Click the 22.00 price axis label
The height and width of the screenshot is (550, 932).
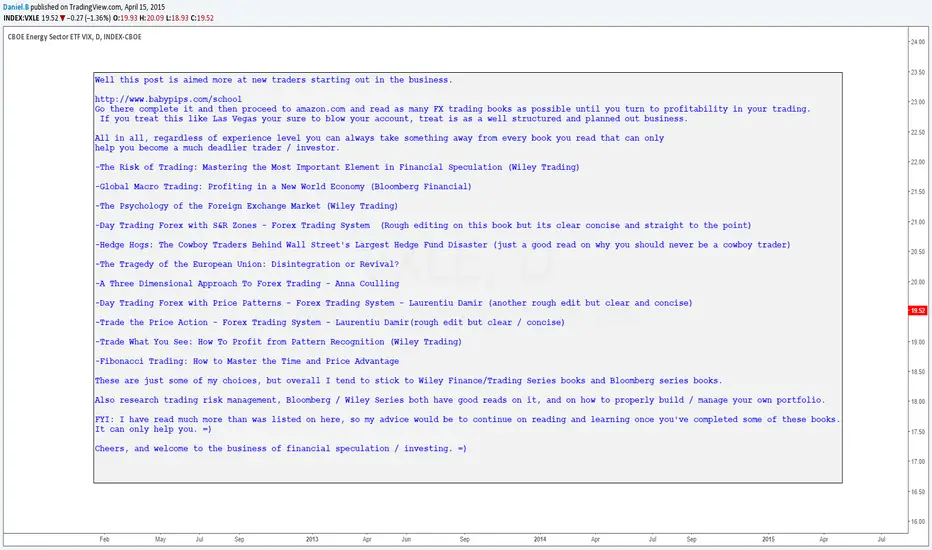918,162
